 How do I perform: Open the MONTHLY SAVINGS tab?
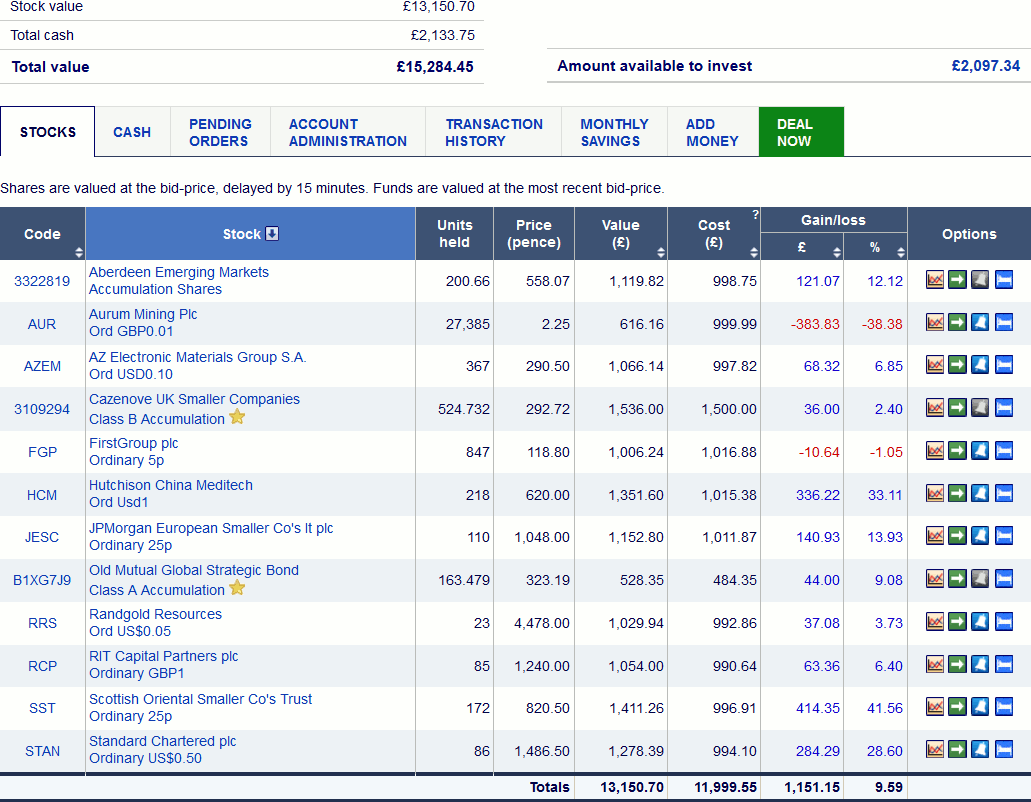coord(614,132)
